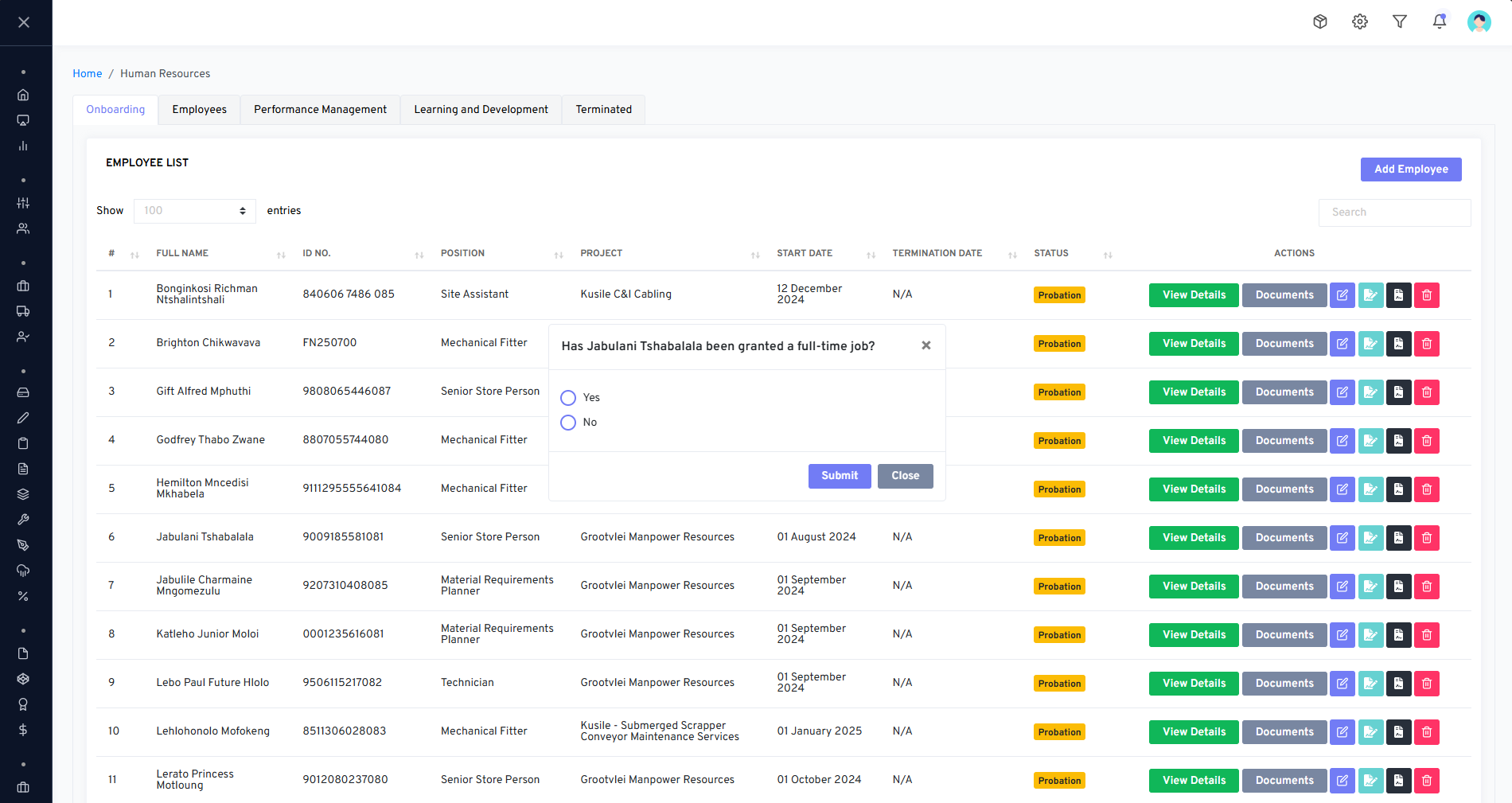Click the layers stack icon in sidebar

23,495
